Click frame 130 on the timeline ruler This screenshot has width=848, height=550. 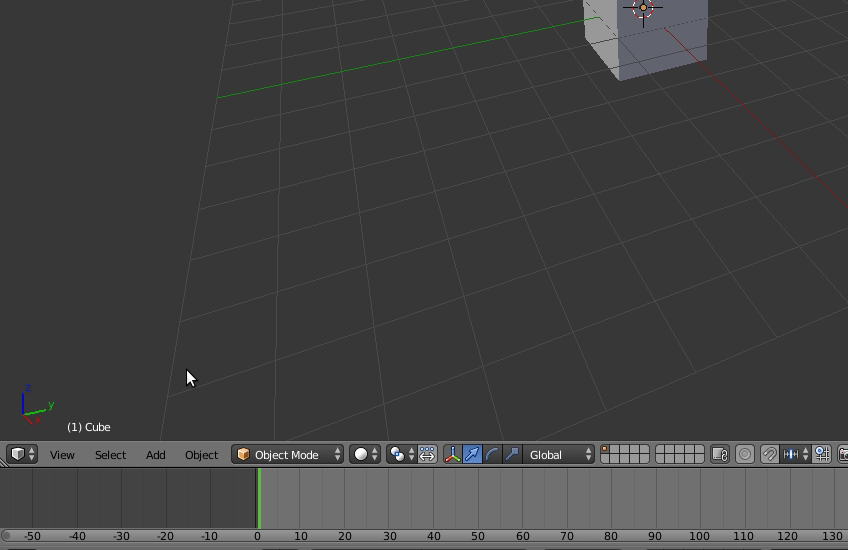[x=832, y=536]
